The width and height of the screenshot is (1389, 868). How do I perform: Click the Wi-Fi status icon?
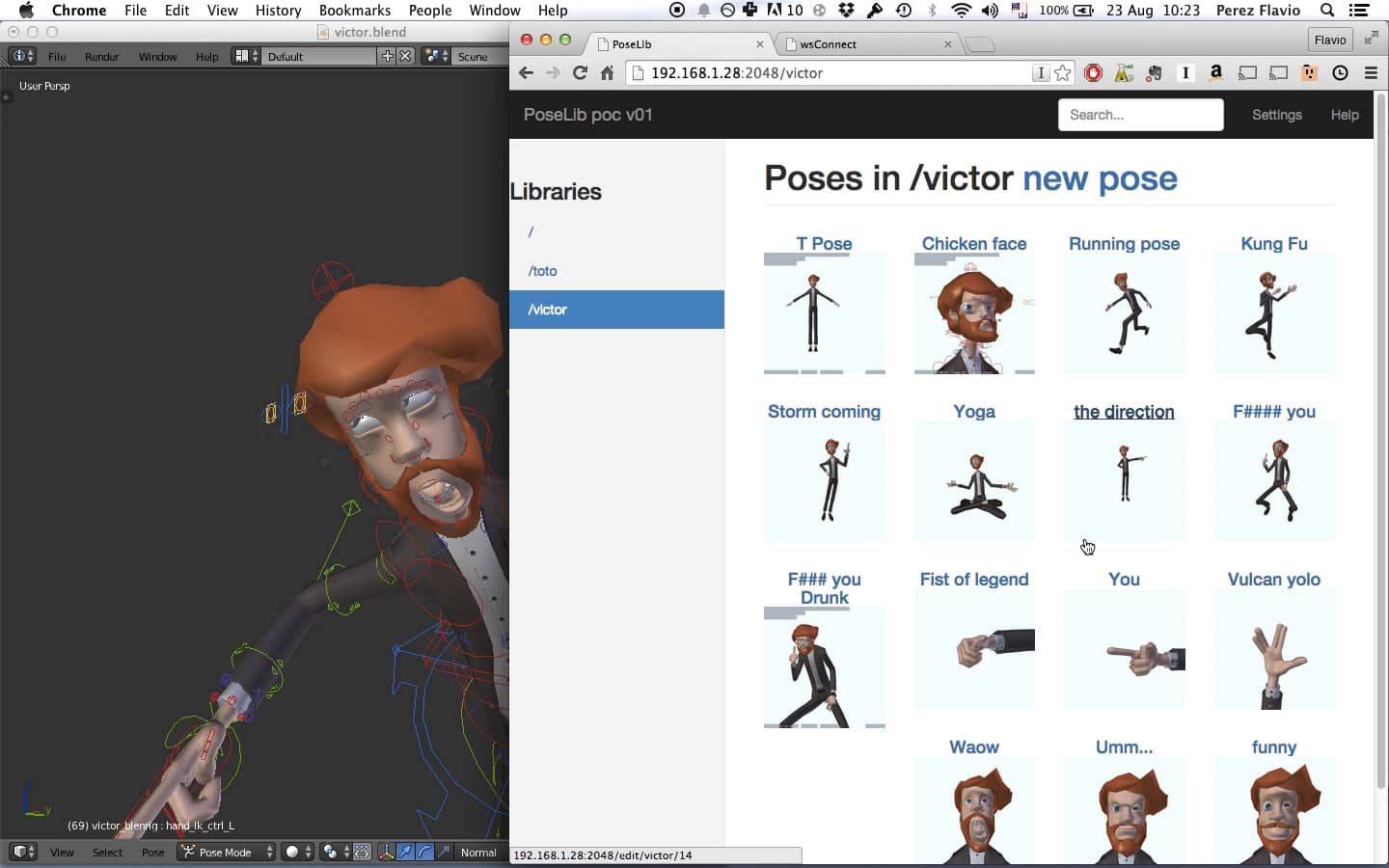click(x=961, y=10)
